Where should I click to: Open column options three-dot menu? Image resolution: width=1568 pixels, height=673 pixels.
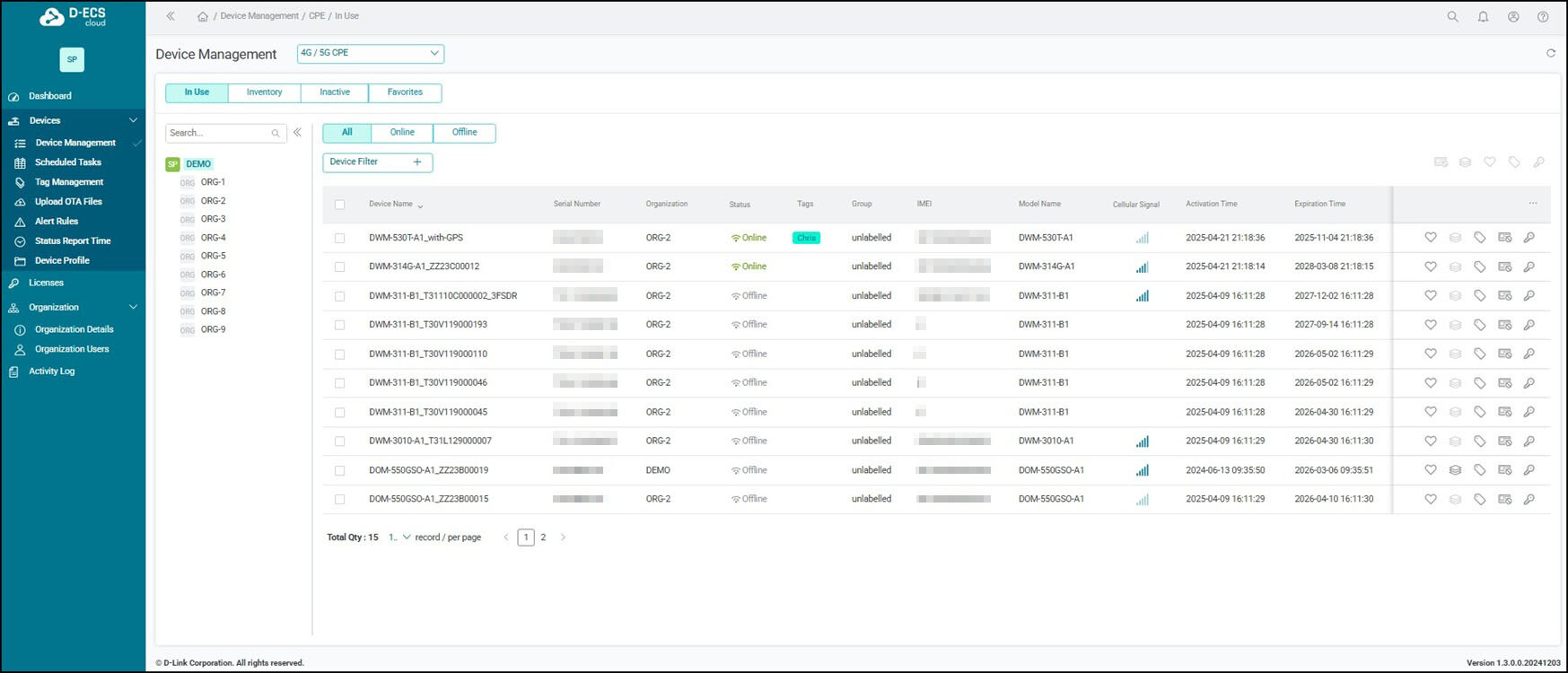coord(1533,204)
